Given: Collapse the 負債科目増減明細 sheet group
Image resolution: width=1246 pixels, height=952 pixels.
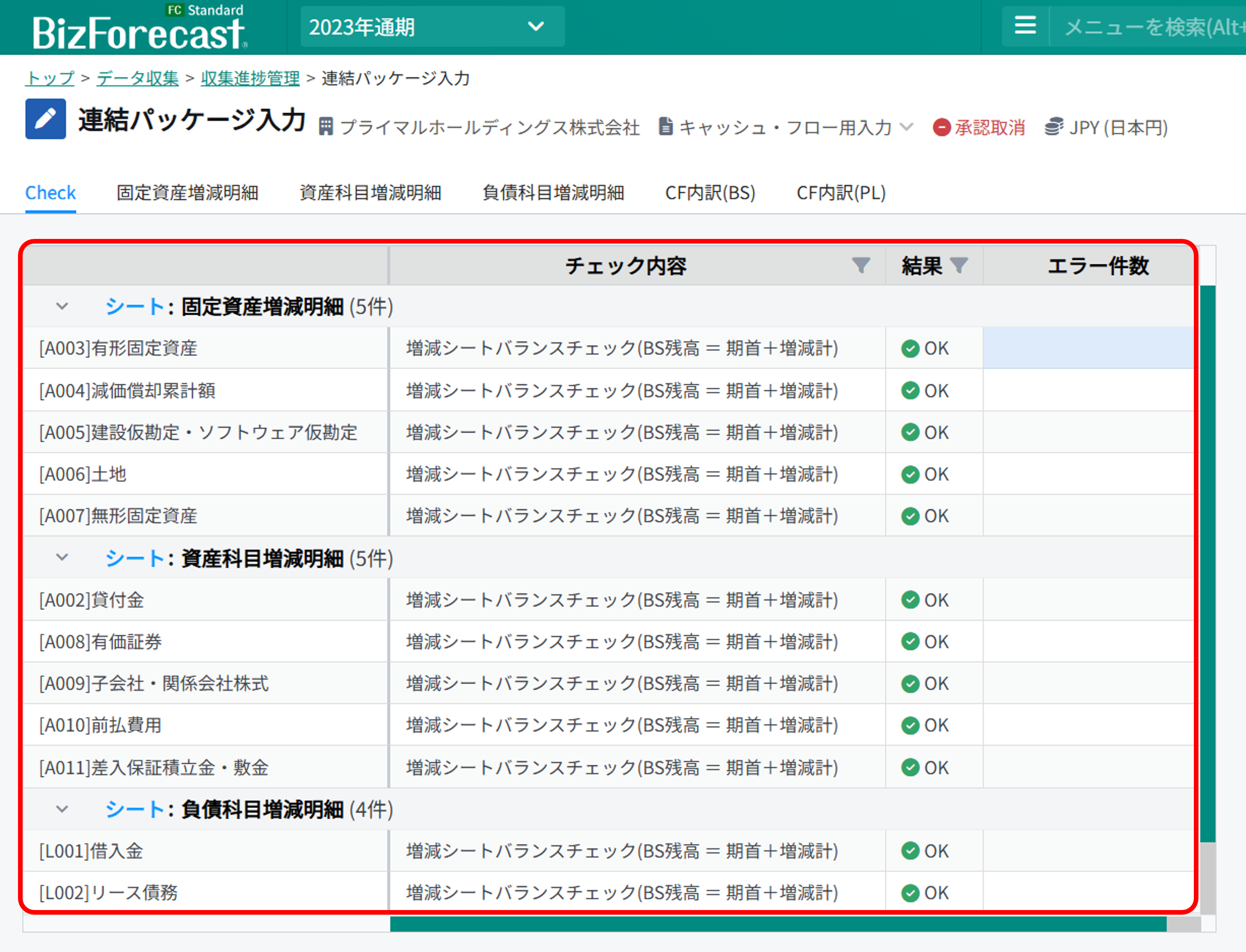Looking at the screenshot, I should point(62,809).
